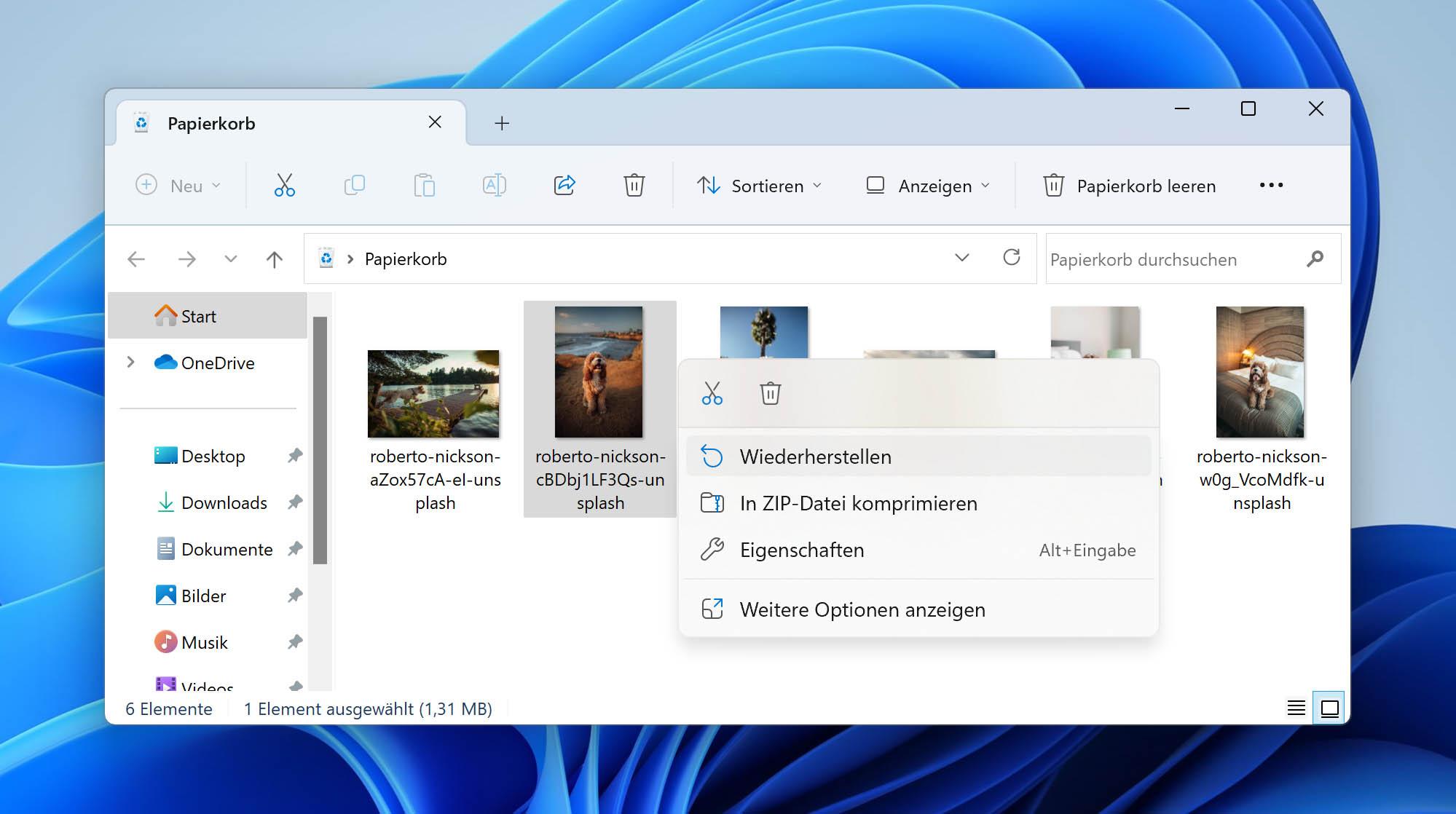Open the Sortieren dropdown
The height and width of the screenshot is (814, 1456).
click(x=760, y=186)
